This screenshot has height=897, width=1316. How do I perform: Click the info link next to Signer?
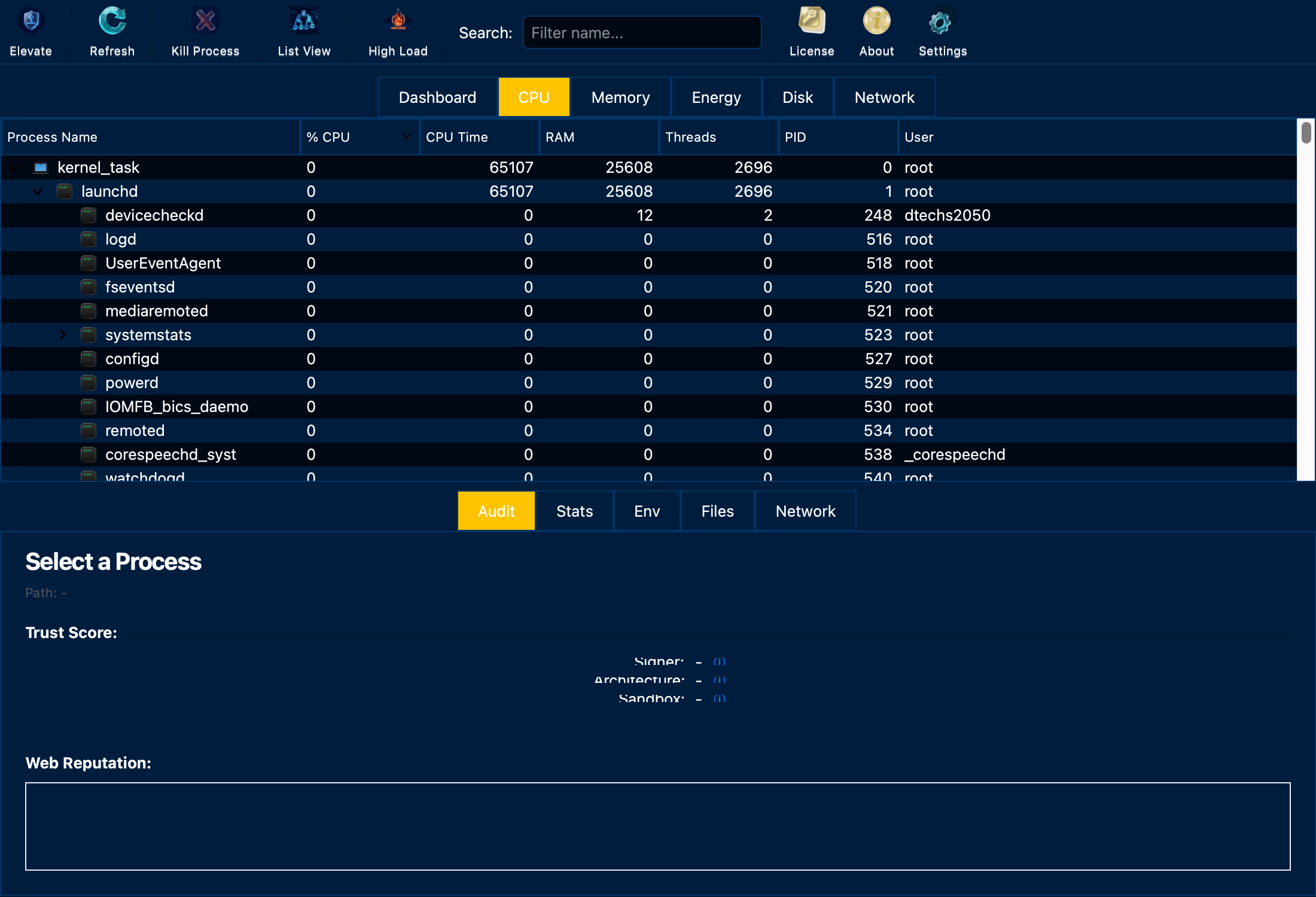[719, 661]
